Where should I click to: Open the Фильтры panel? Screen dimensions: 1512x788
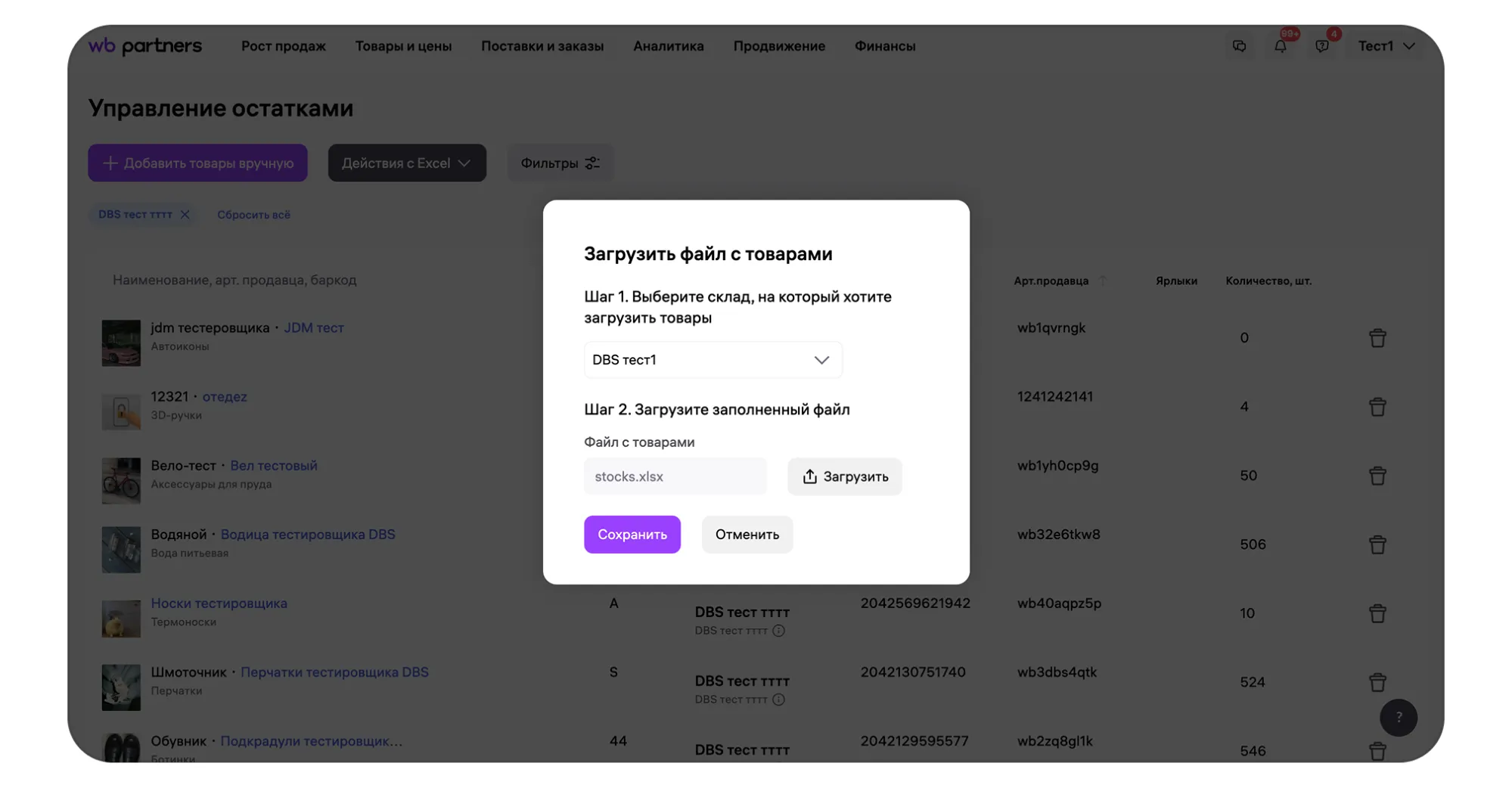pos(560,163)
